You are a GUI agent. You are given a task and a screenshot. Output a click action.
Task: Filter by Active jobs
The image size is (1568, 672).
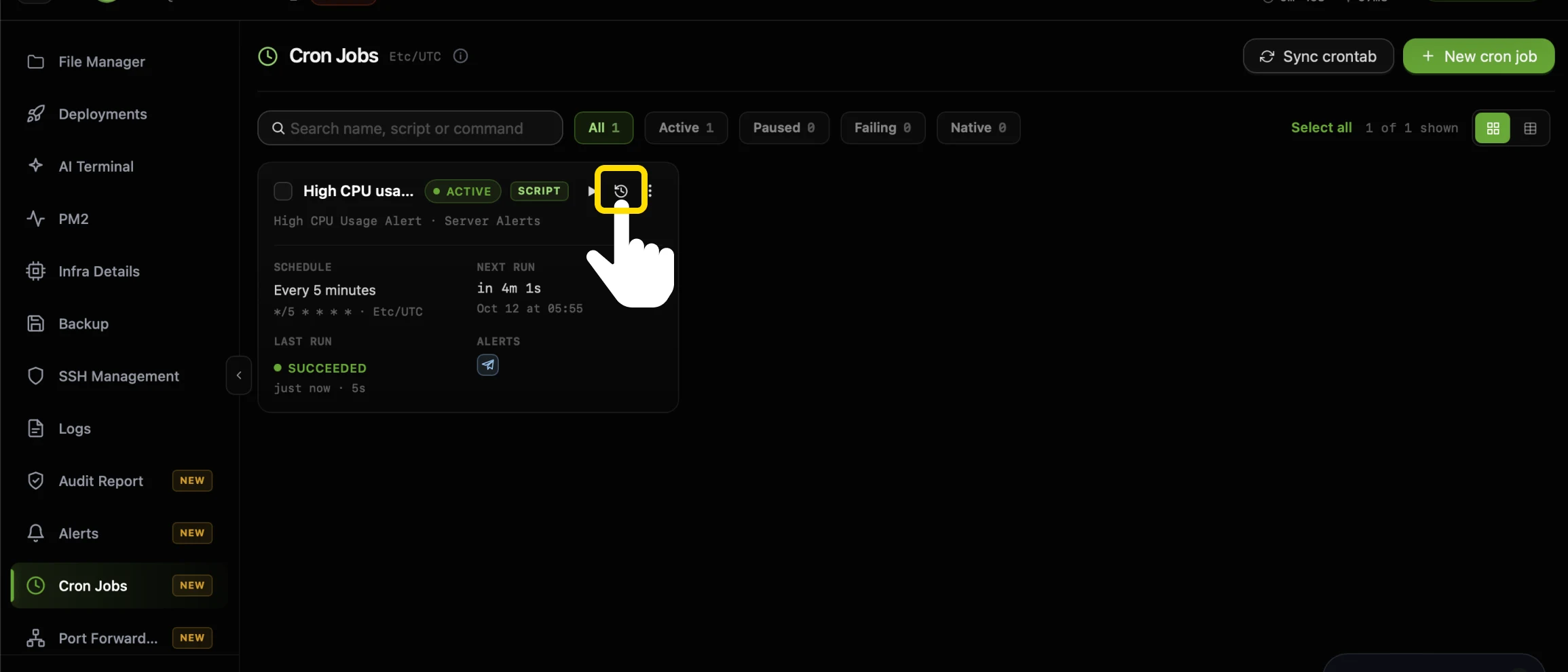click(x=686, y=128)
